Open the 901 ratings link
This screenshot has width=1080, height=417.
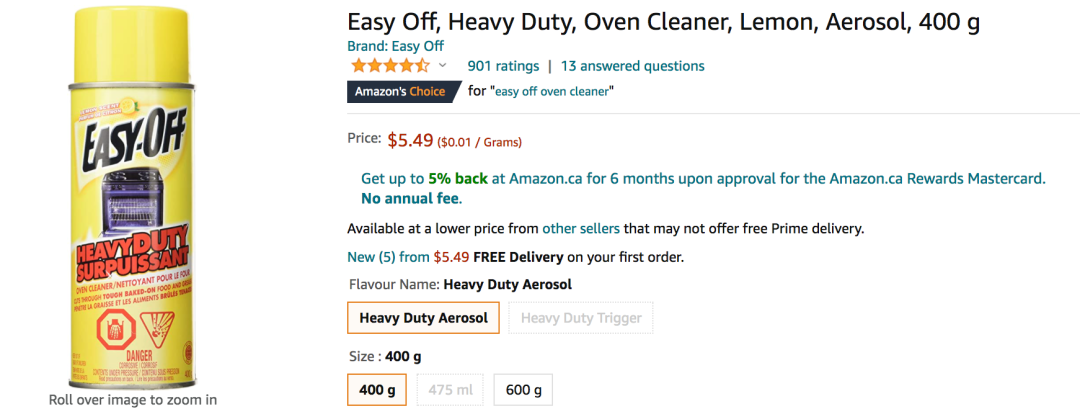503,66
